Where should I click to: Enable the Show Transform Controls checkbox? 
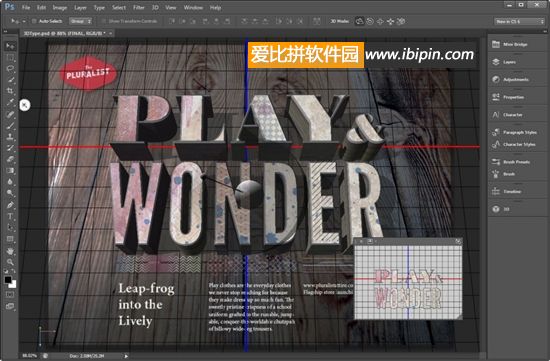pyautogui.click(x=104, y=21)
